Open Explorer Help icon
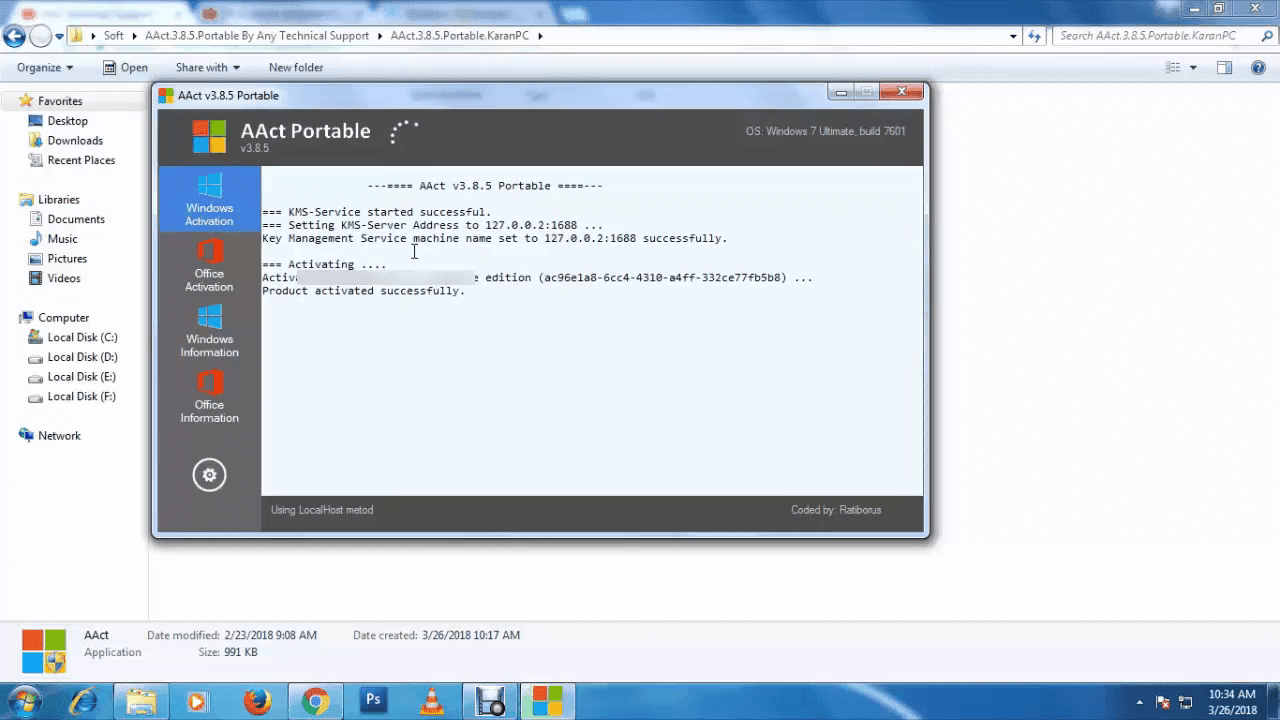 1259,68
